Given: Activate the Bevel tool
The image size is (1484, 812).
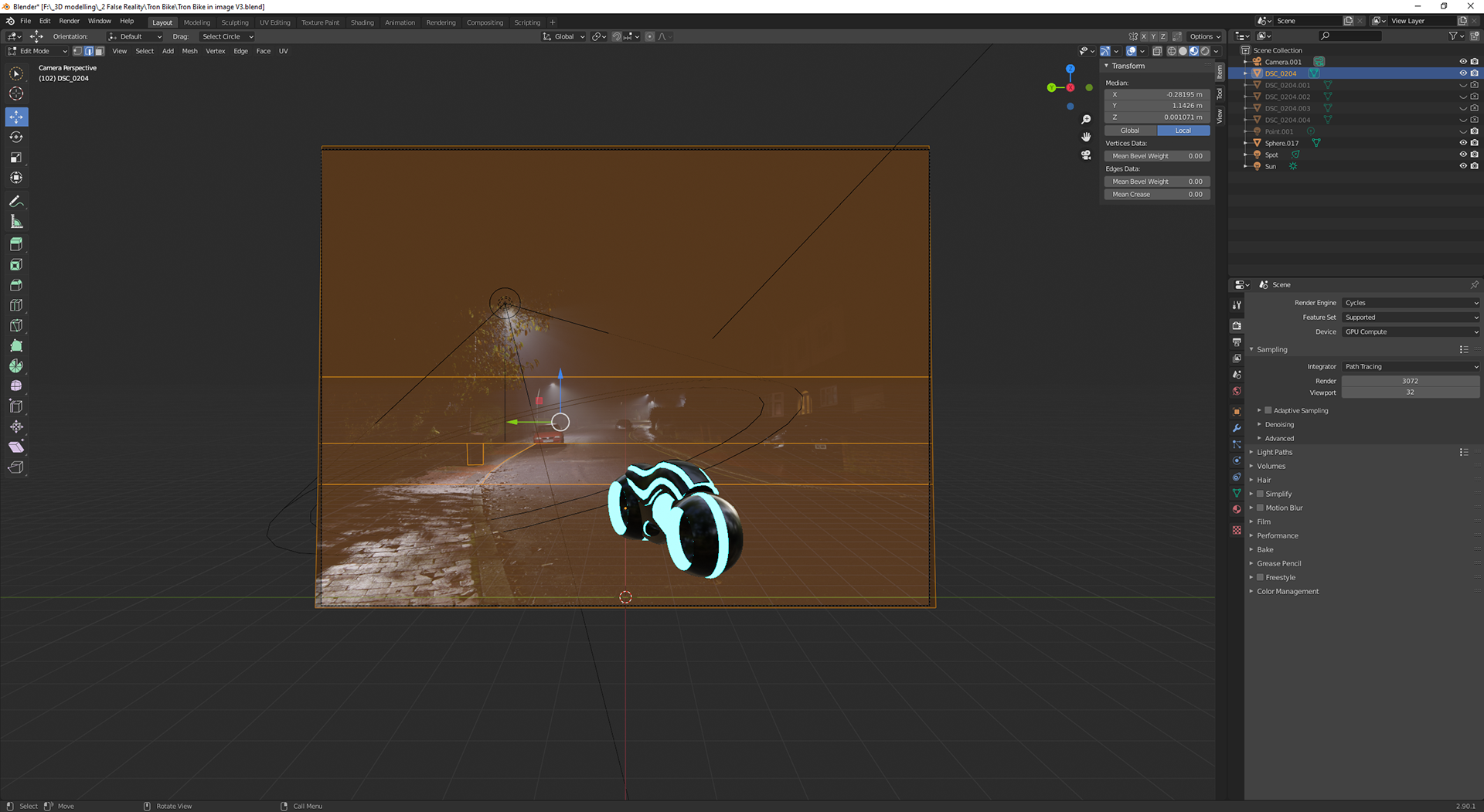Looking at the screenshot, I should click(16, 285).
